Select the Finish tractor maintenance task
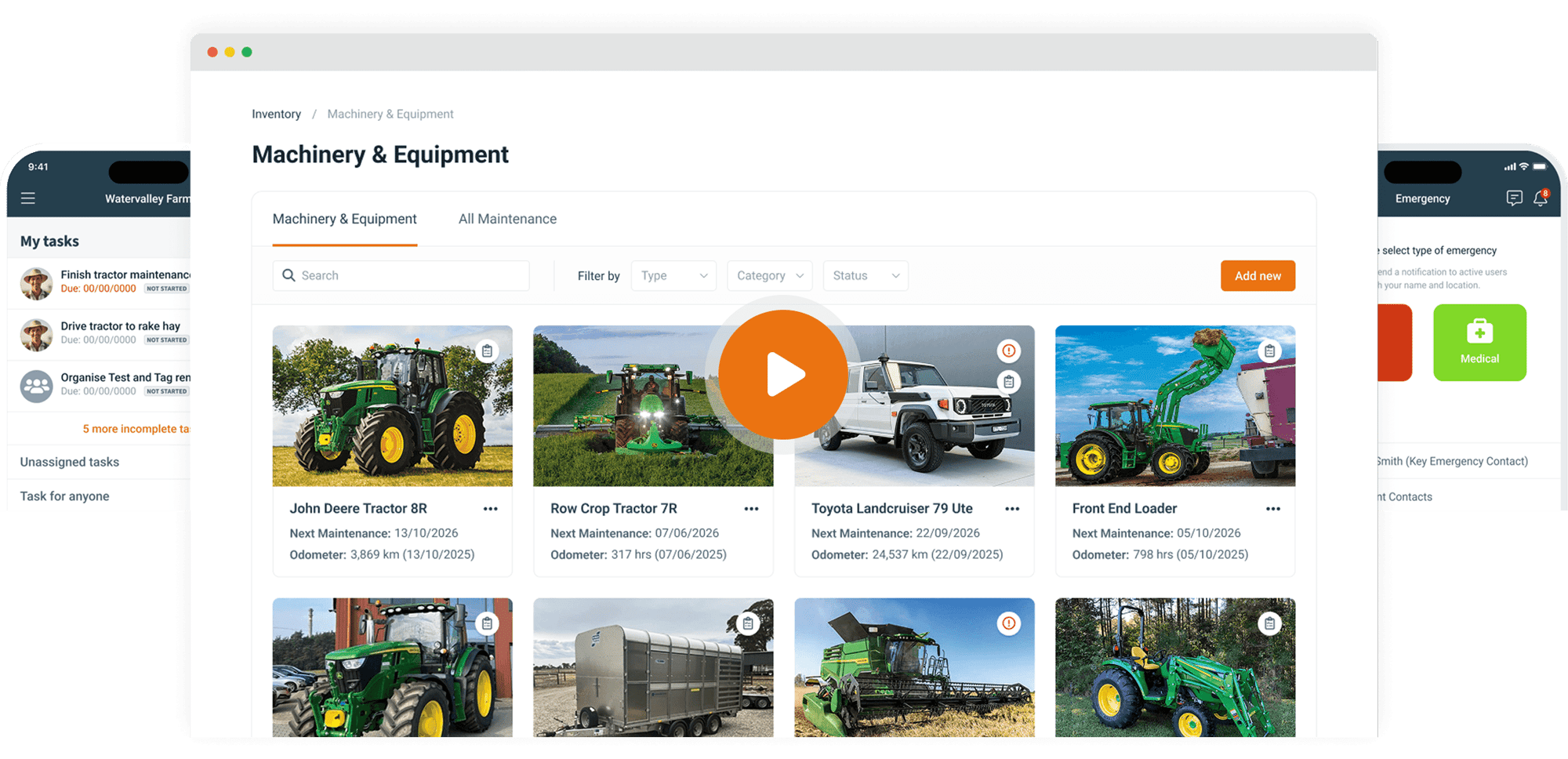Screen dimensions: 1568x759 click(100, 282)
